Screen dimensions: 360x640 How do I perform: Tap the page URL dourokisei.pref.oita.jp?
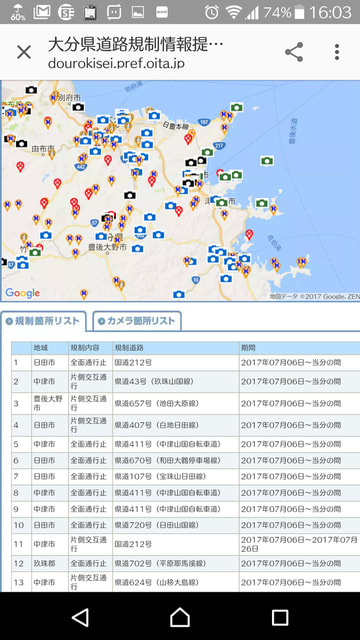click(x=116, y=64)
